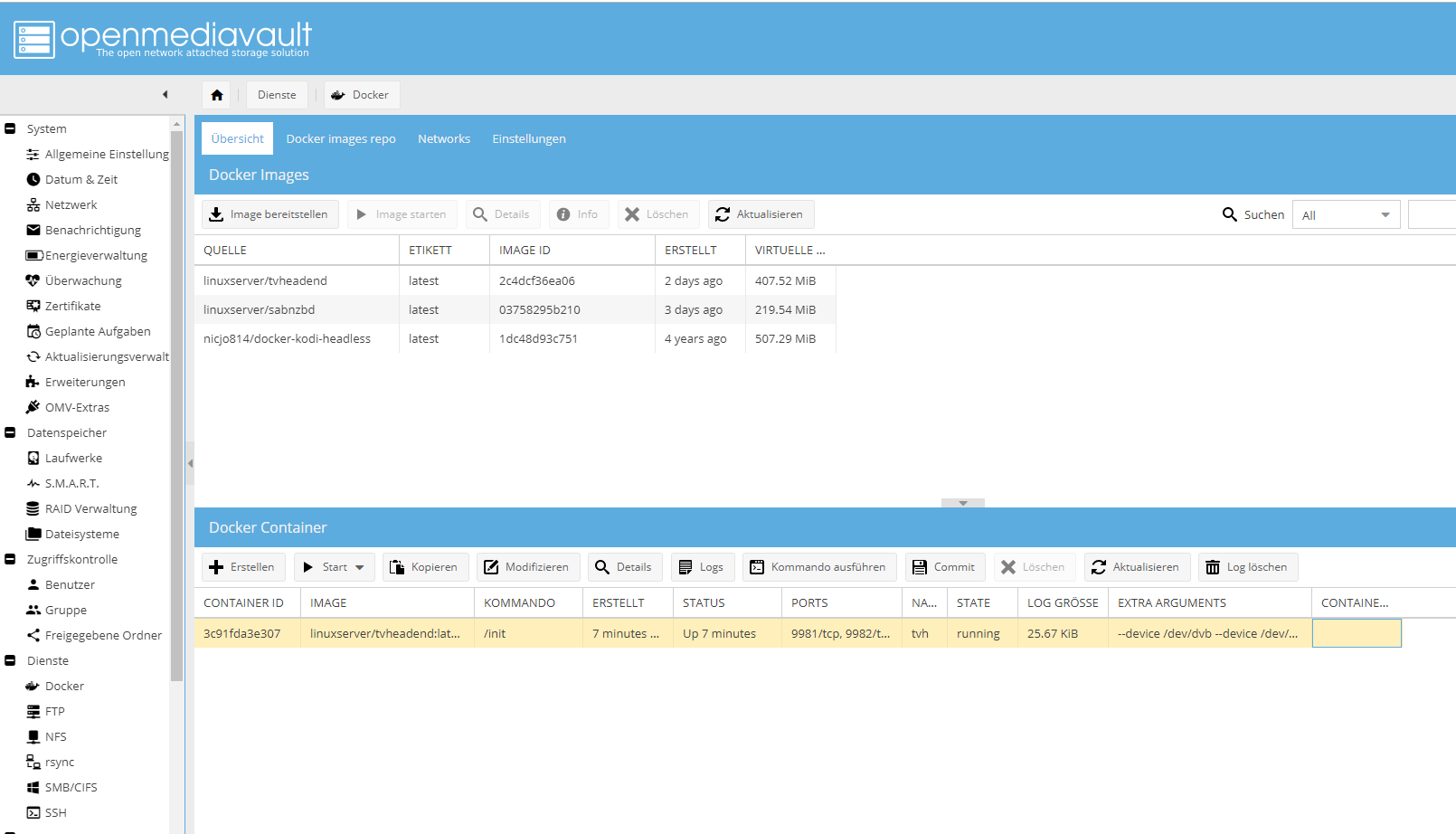
Task: Open Benutzer user item
Action: point(61,584)
